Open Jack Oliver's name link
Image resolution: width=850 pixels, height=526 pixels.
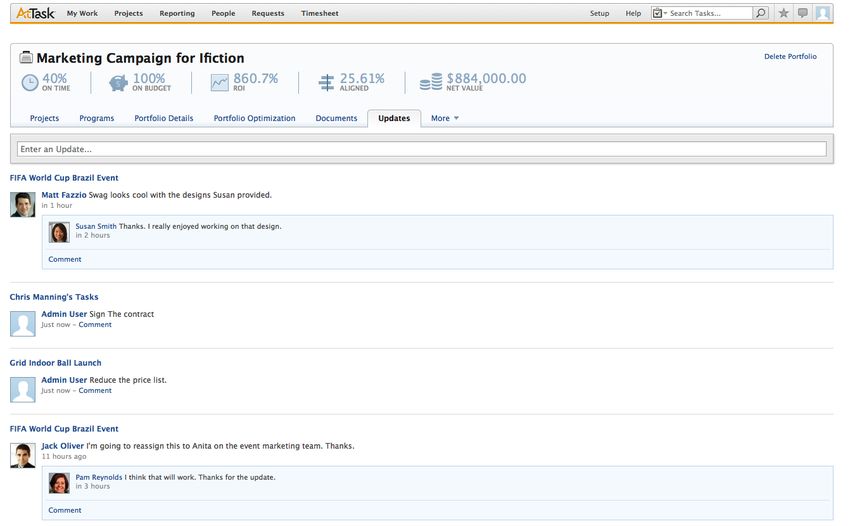click(63, 446)
